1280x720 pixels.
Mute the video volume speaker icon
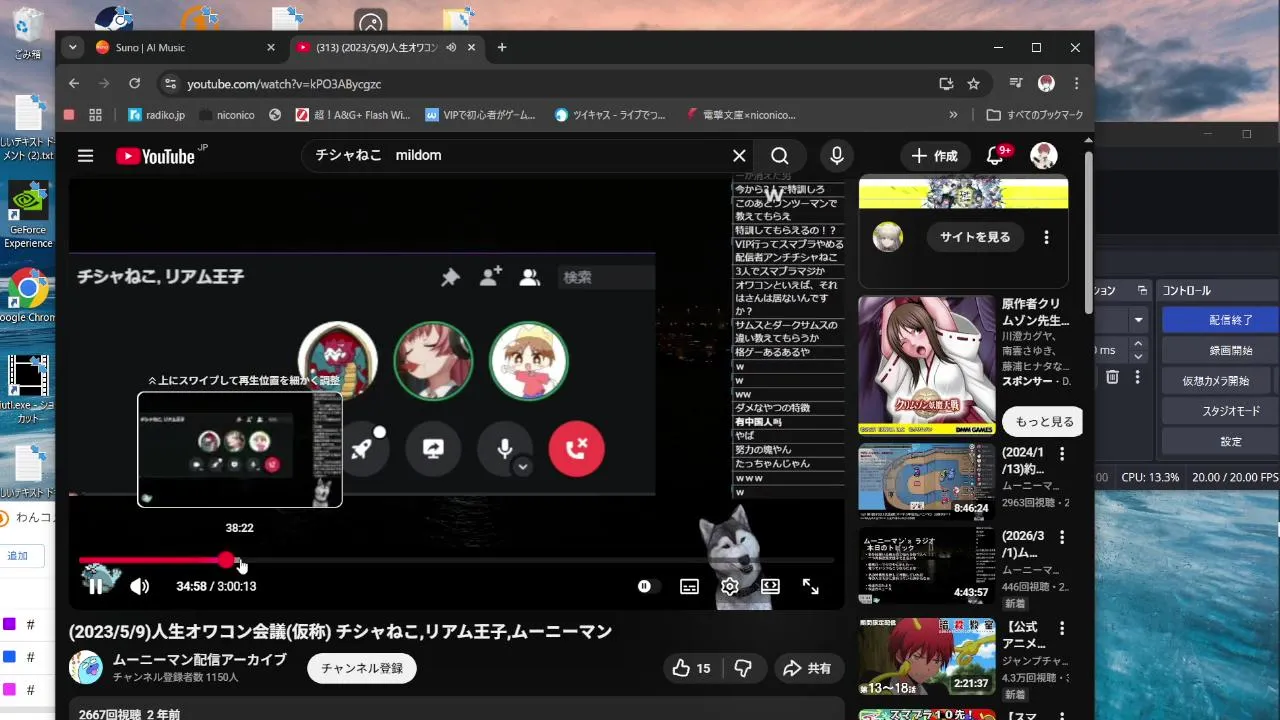click(x=140, y=586)
